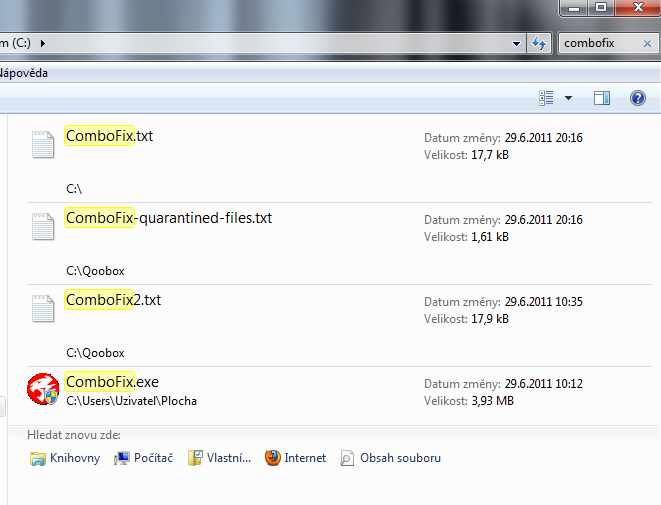Open the ComboFix.txt file icon
Image resolution: width=661 pixels, height=505 pixels.
coord(43,144)
